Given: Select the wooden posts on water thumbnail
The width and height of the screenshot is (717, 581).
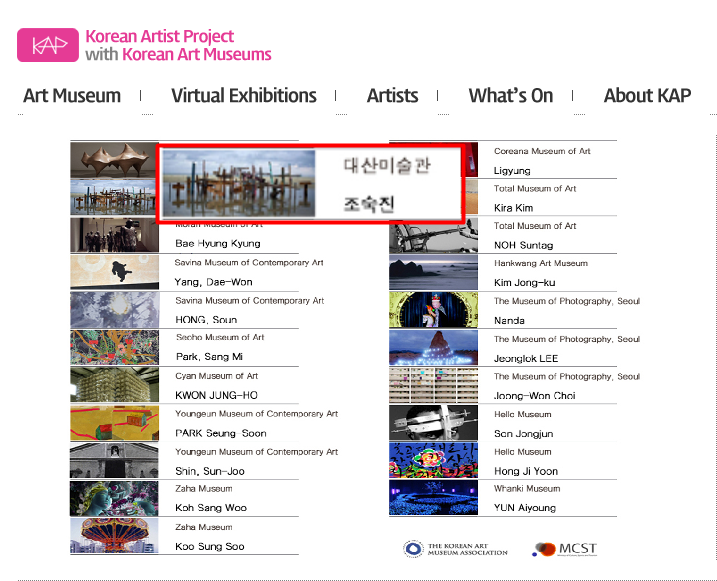Looking at the screenshot, I should click(113, 197).
